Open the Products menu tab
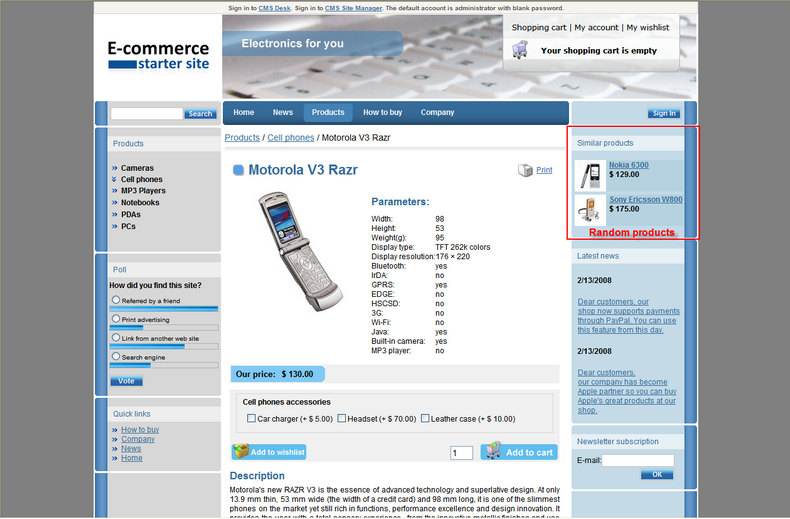Image resolution: width=790 pixels, height=519 pixels. (328, 112)
